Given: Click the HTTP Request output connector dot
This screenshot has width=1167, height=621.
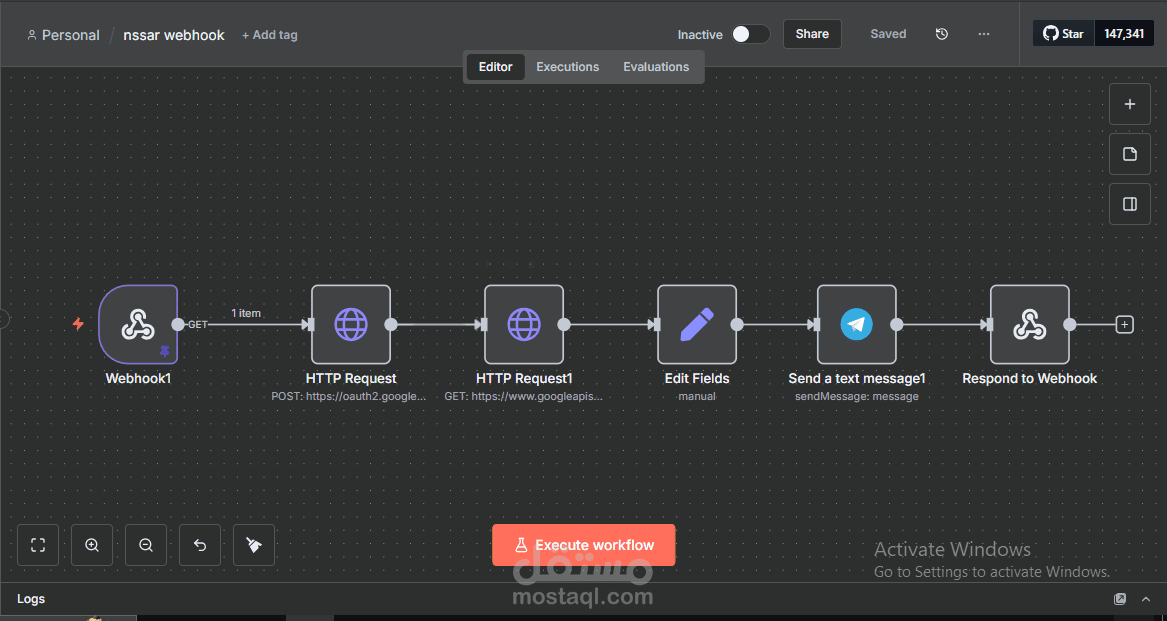Looking at the screenshot, I should tap(391, 324).
